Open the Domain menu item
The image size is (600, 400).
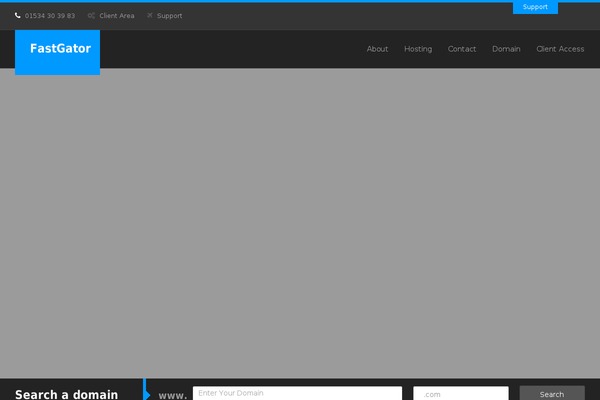coord(506,49)
